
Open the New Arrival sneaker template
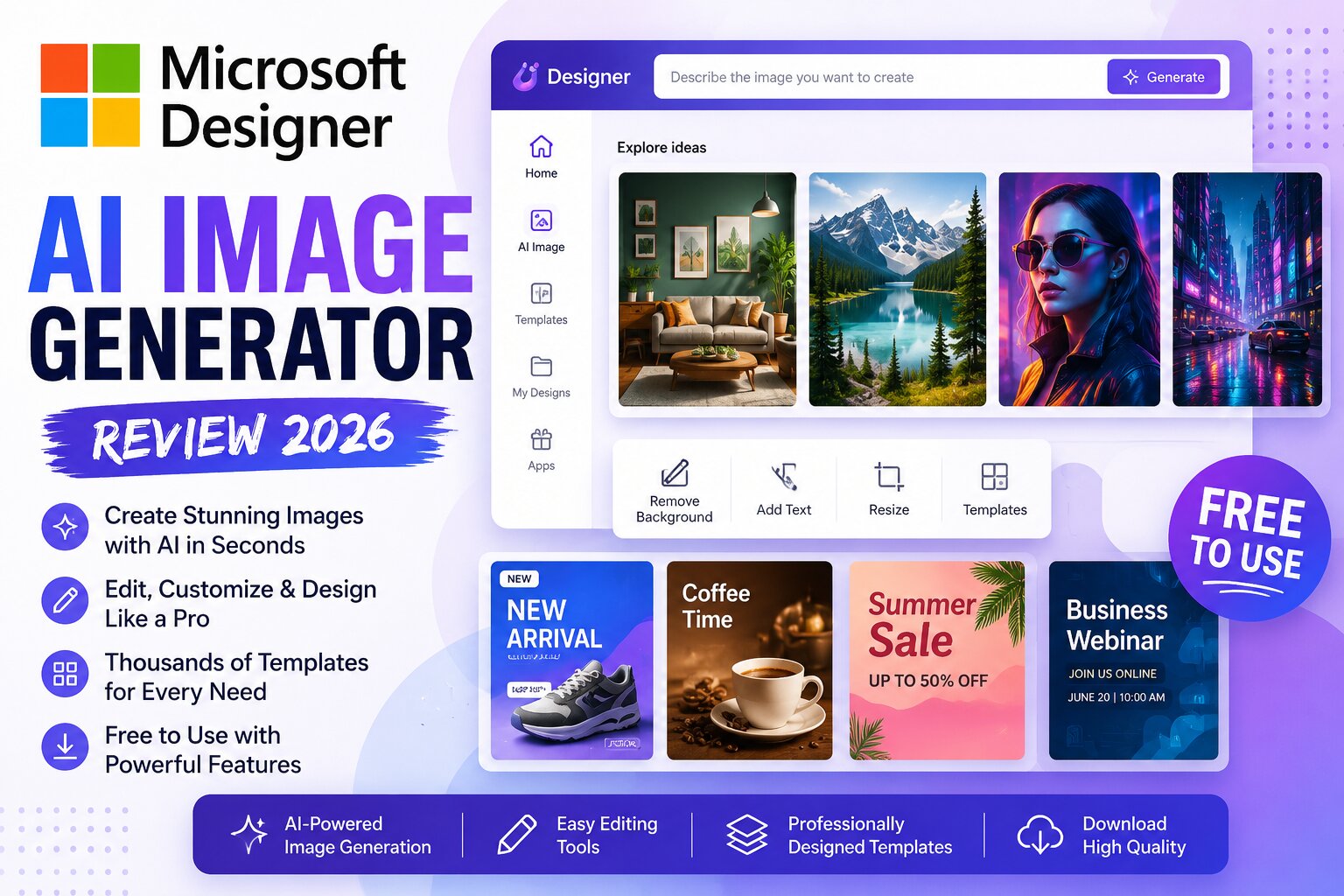(572, 661)
